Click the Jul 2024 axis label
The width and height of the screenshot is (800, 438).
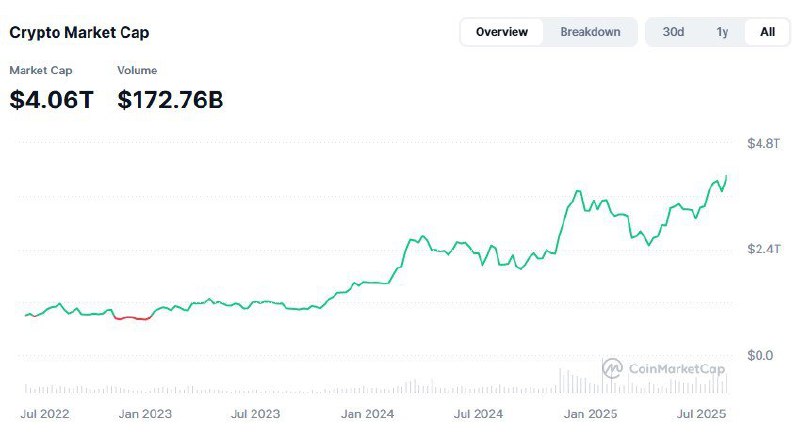478,413
